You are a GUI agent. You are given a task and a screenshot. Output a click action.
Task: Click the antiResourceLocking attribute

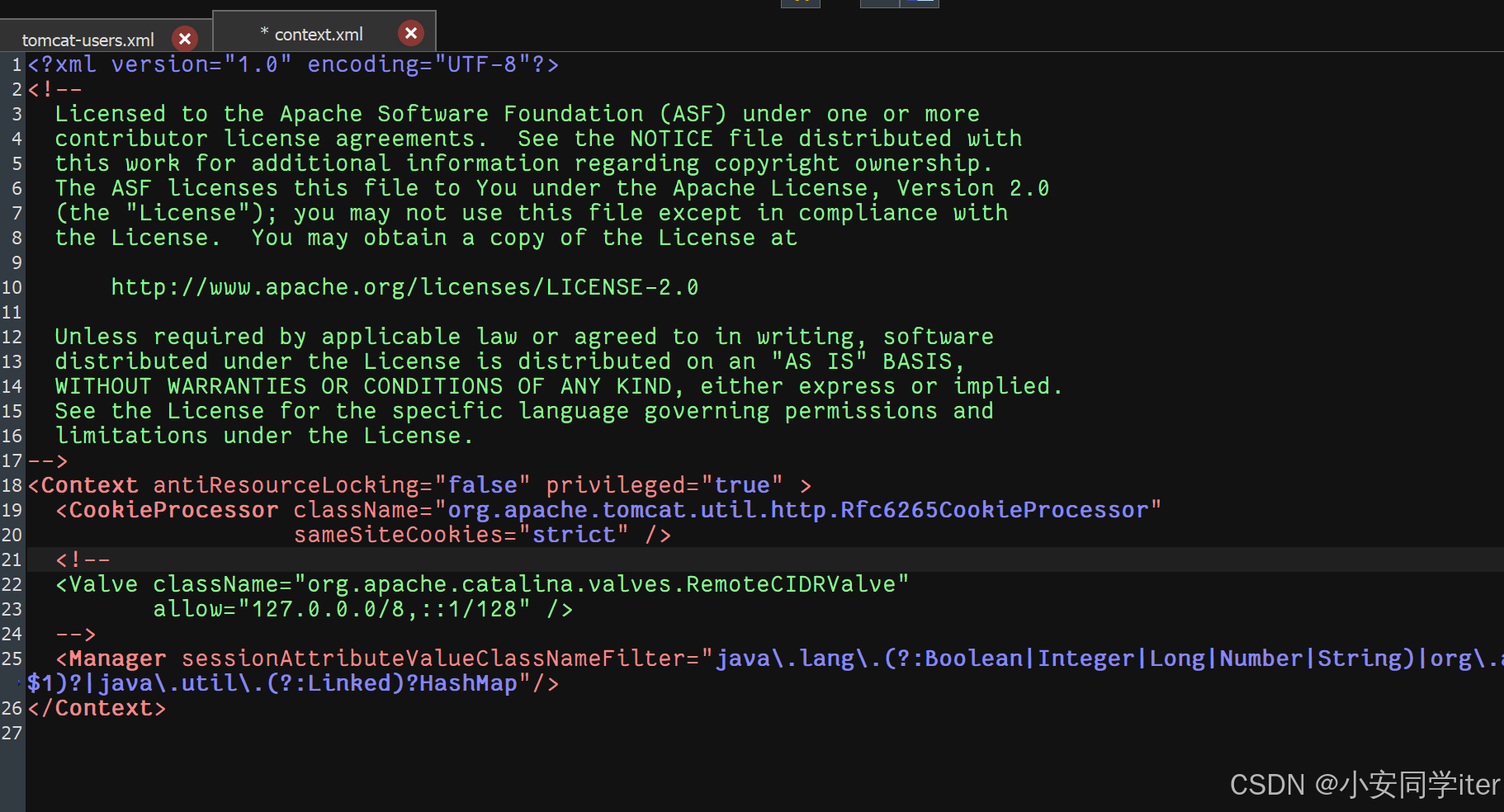tap(341, 485)
